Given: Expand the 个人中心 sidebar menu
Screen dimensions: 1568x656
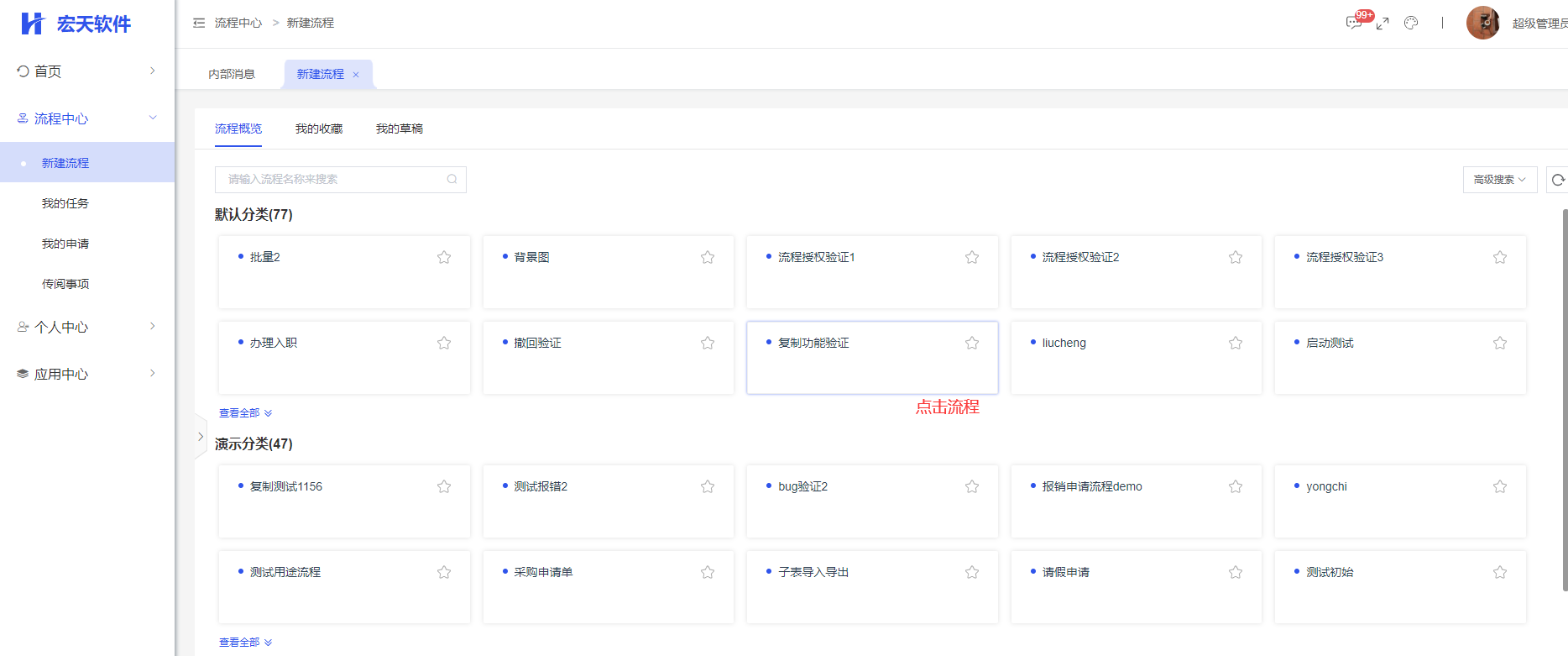Looking at the screenshot, I should 87,327.
